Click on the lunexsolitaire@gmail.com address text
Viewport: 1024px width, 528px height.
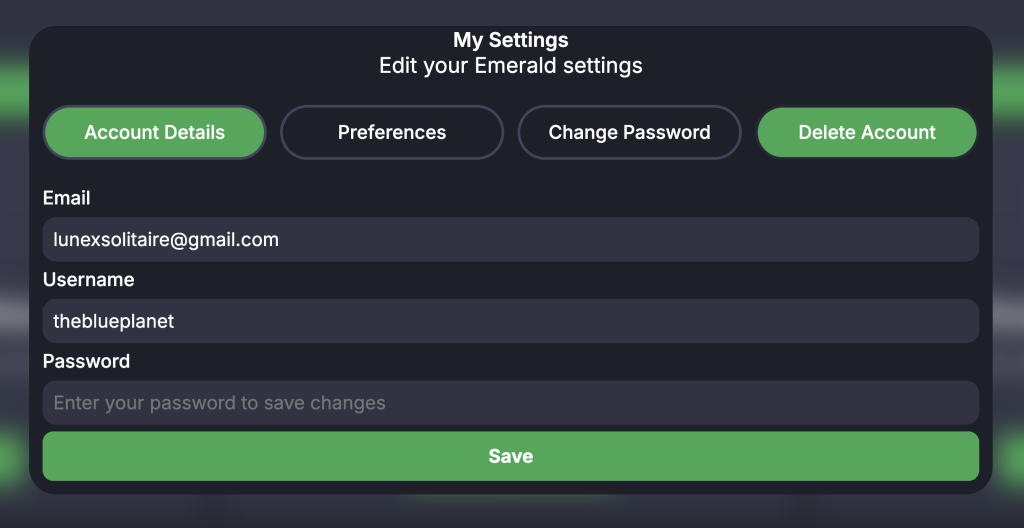[166, 240]
